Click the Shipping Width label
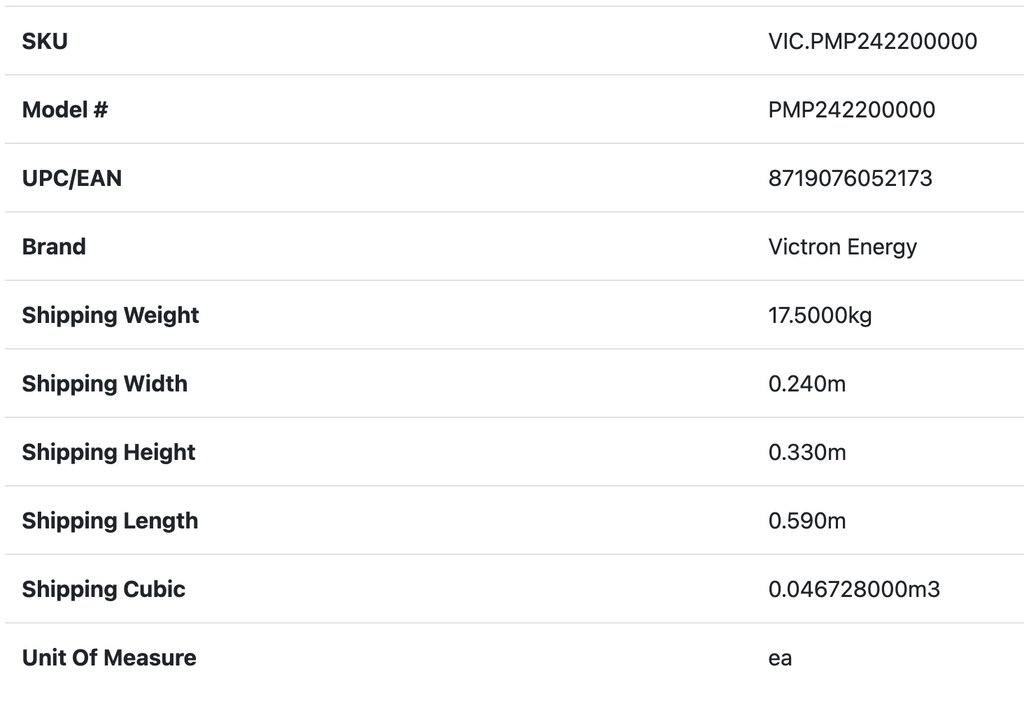This screenshot has height=720, width=1024. click(105, 384)
